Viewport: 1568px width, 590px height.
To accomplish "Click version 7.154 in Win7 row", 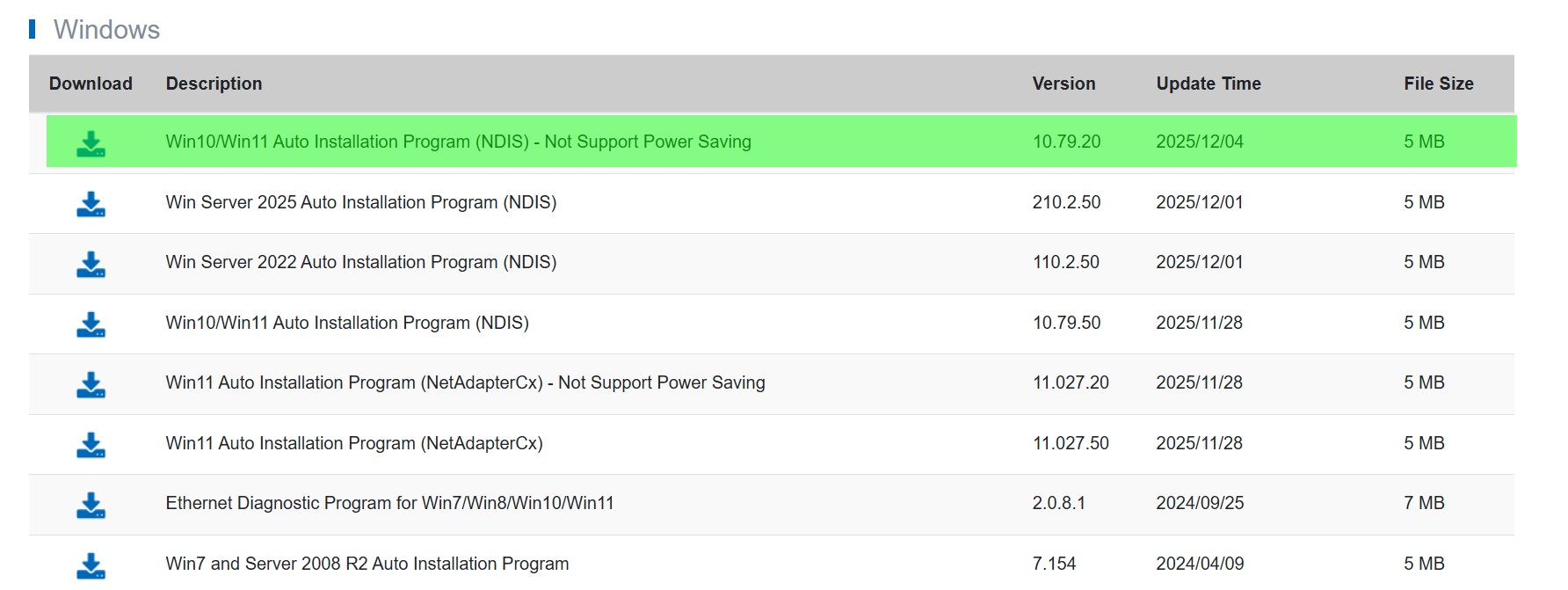I will [1054, 564].
